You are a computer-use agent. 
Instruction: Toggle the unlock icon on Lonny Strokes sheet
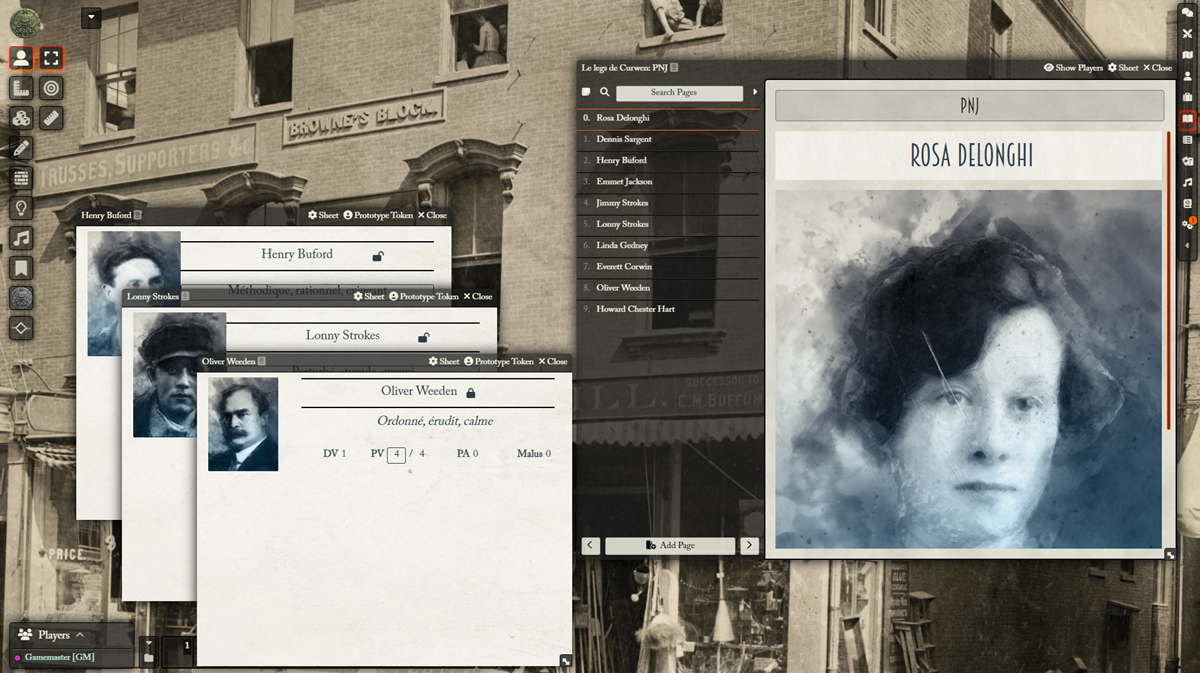click(423, 337)
